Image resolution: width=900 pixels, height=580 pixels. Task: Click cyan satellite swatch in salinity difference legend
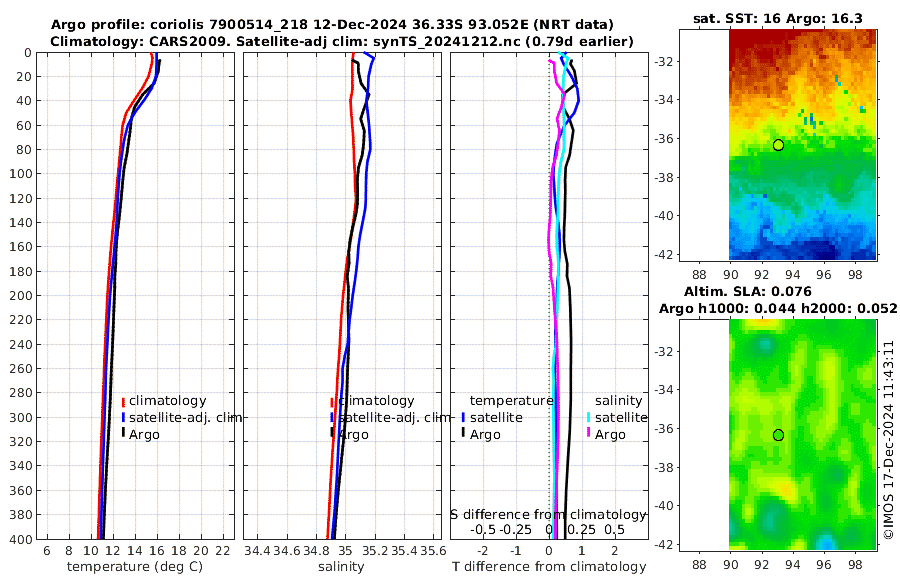pos(589,417)
